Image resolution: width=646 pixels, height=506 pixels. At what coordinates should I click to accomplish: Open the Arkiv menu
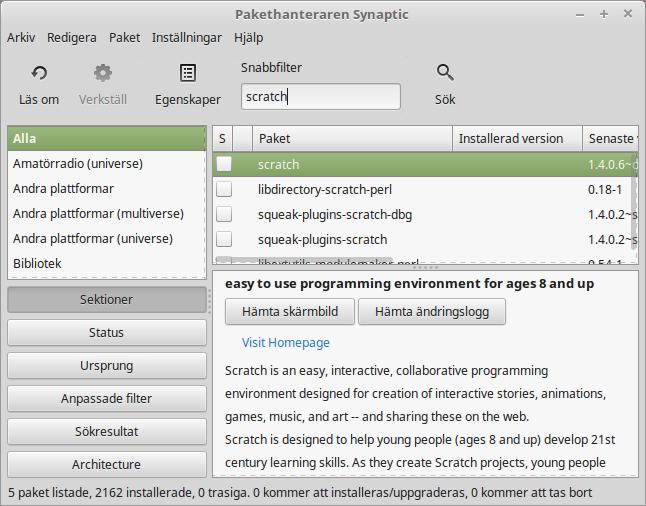coord(21,37)
